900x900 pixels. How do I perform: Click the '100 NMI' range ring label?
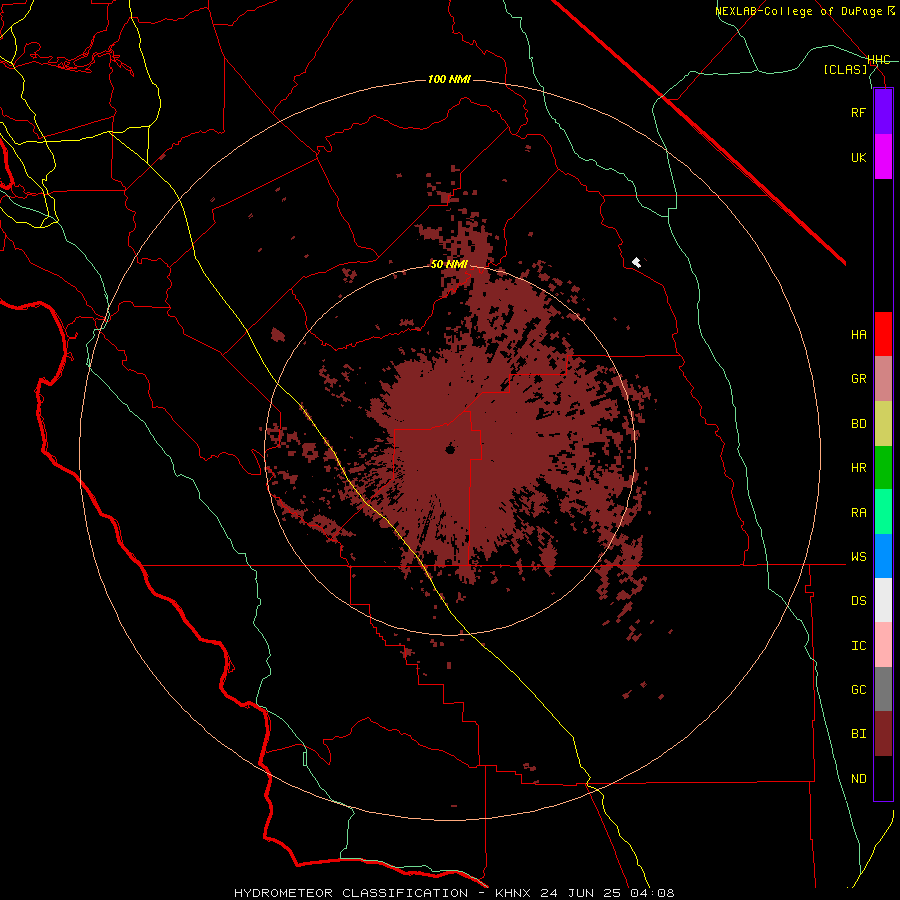point(449,79)
